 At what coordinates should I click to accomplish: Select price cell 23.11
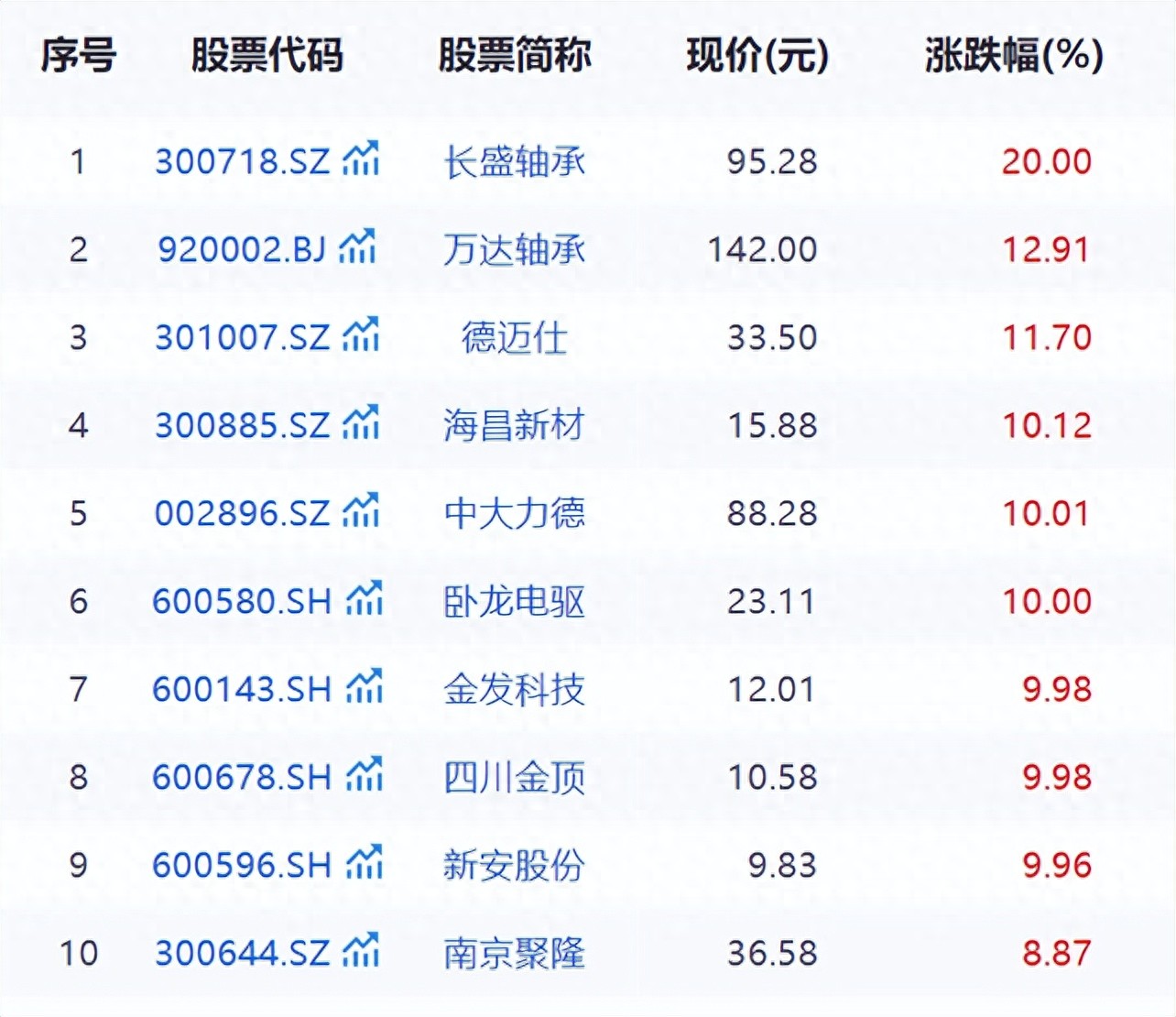(771, 602)
